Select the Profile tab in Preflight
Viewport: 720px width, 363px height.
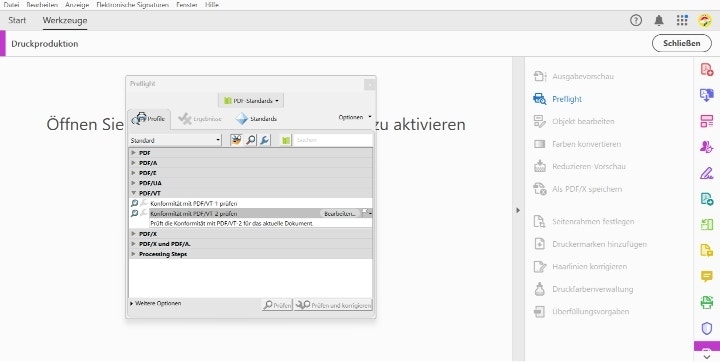point(149,119)
